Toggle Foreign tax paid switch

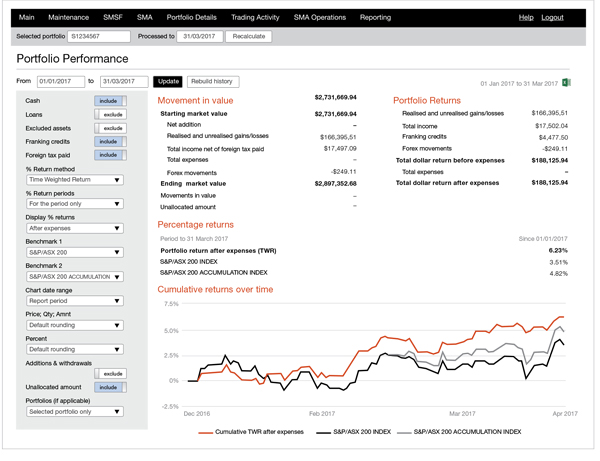111,155
